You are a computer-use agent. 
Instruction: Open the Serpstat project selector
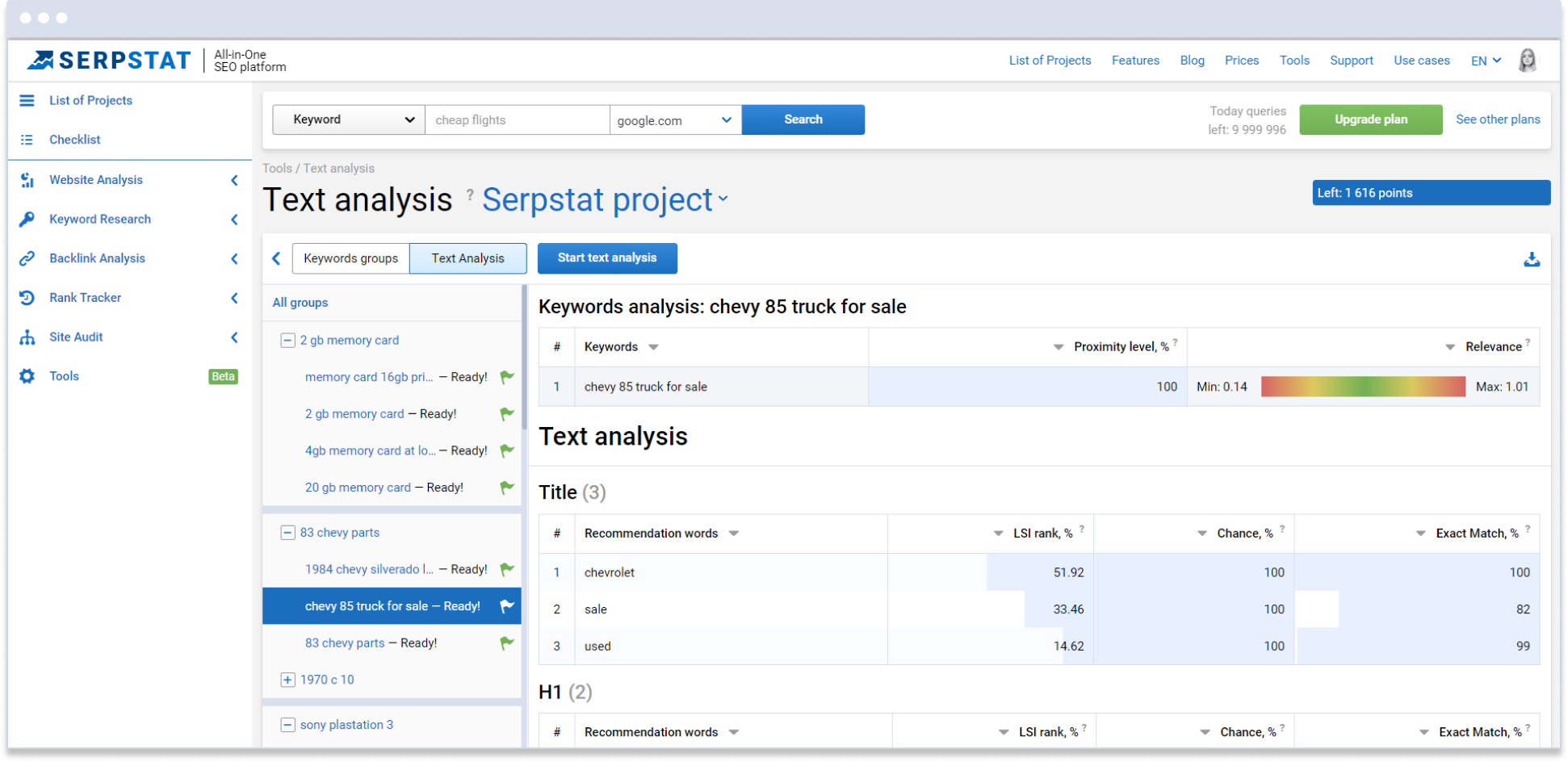(x=605, y=200)
